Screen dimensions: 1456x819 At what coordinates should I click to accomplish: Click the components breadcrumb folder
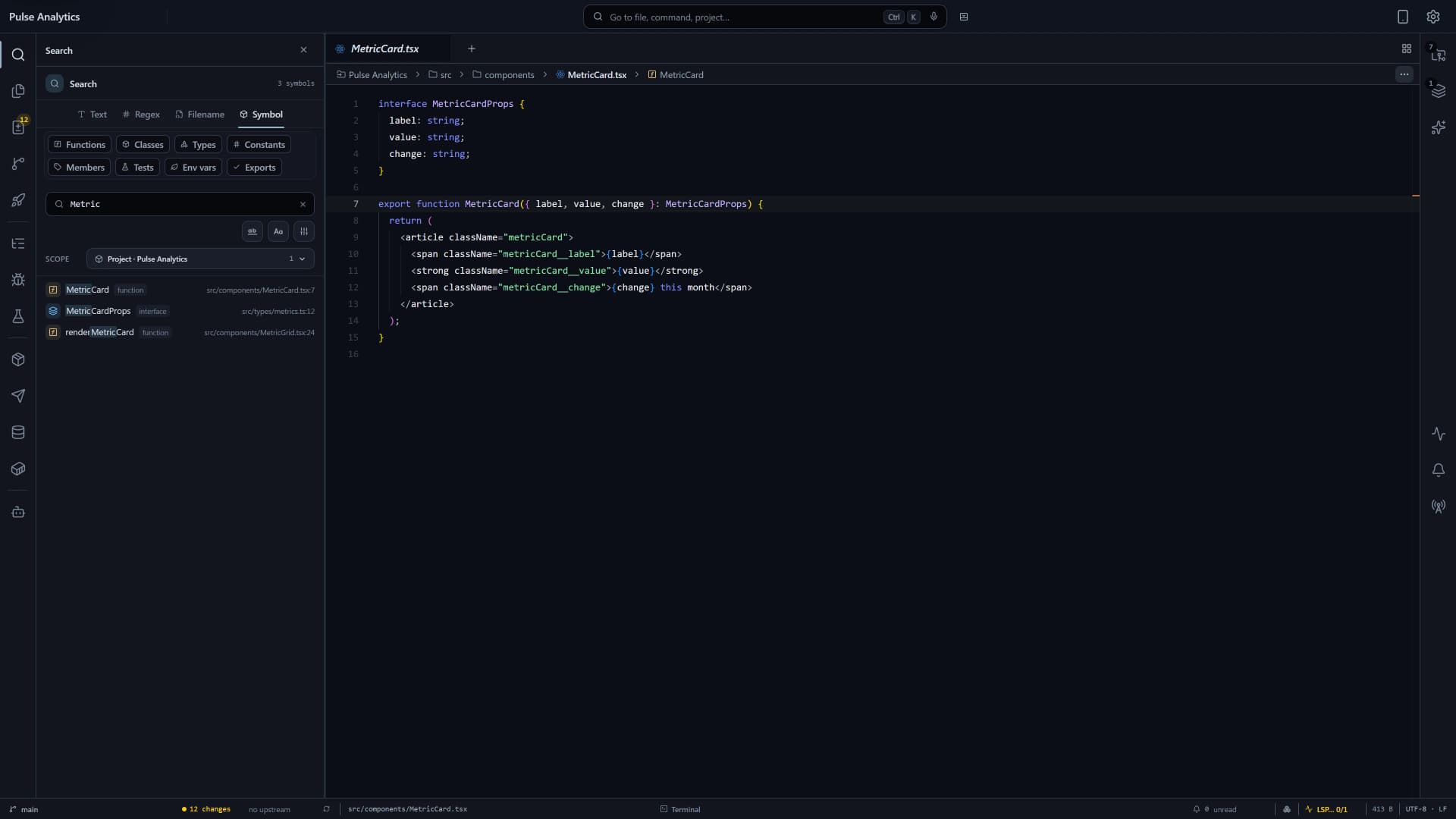503,74
